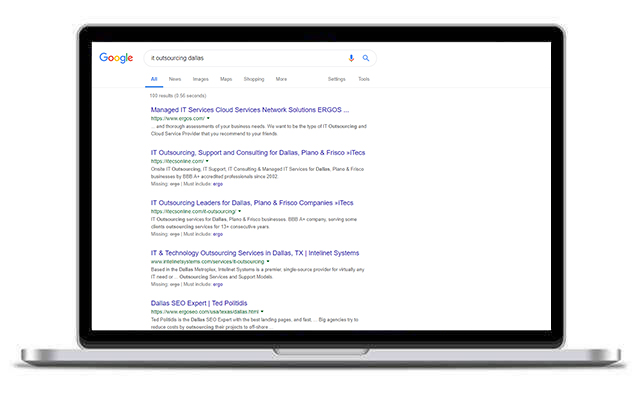Click 'ergo' must-include link under Intelinet result
Image resolution: width=640 pixels, height=397 pixels.
pos(218,284)
